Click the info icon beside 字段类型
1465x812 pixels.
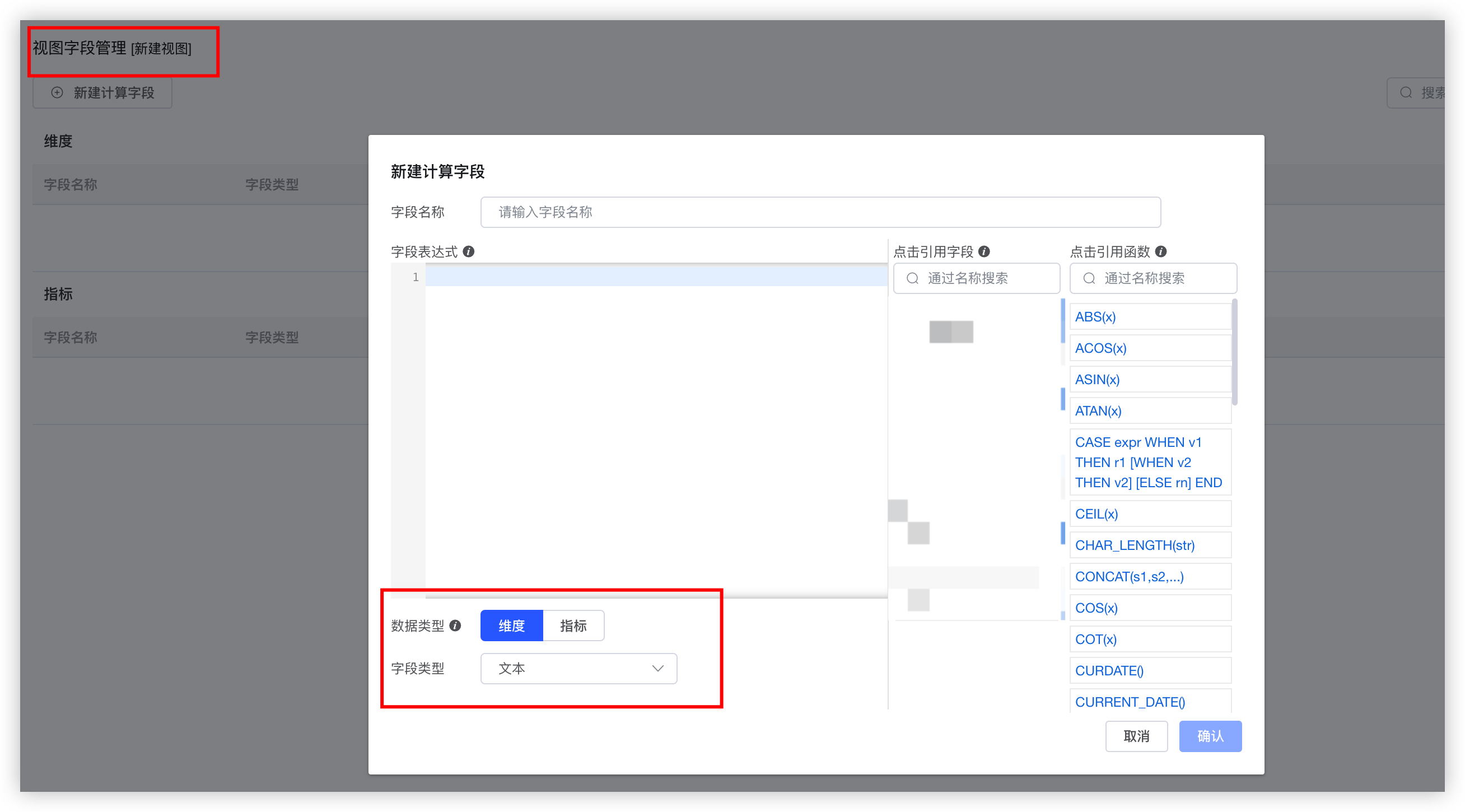(455, 669)
